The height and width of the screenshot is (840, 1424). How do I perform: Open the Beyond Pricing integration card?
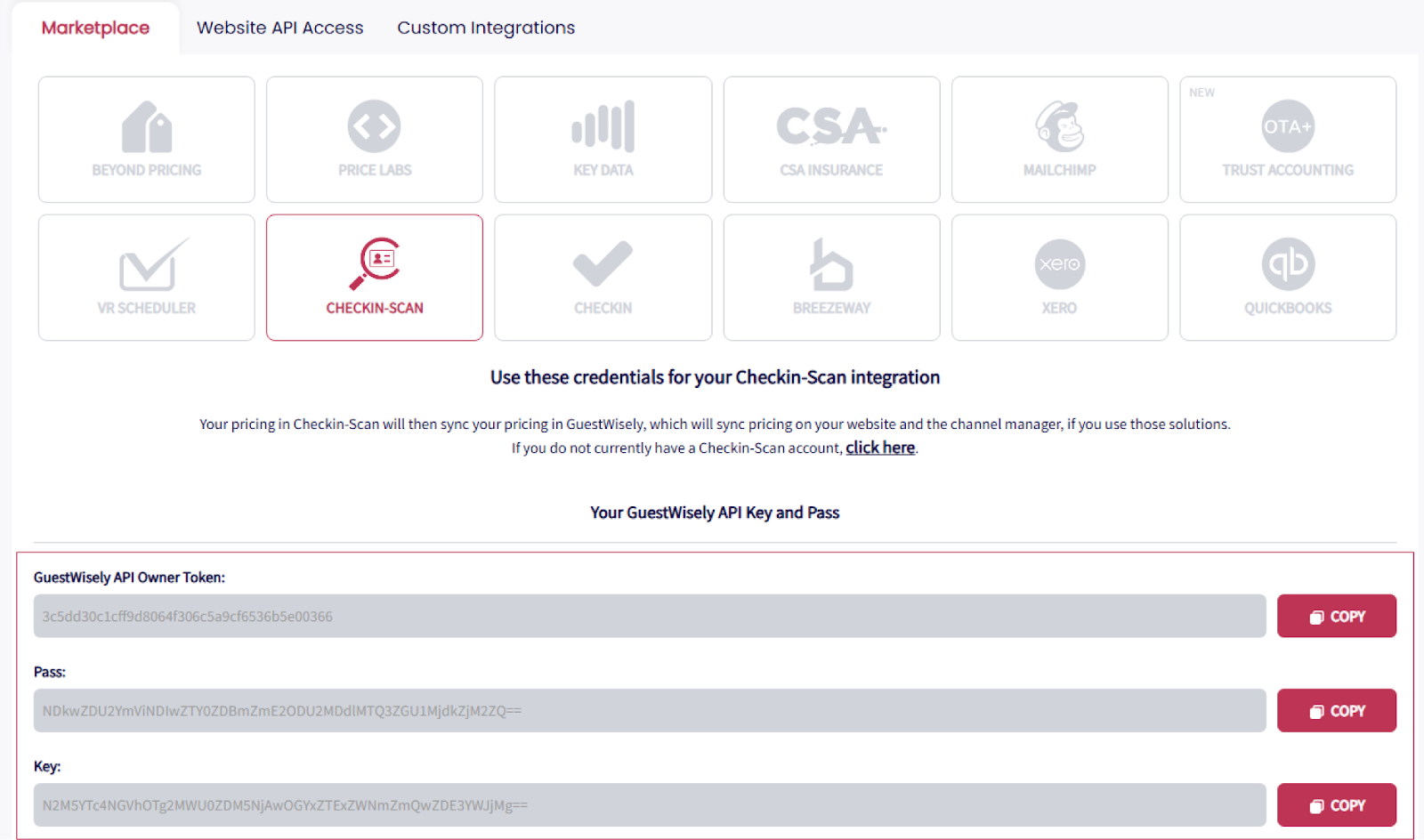point(147,140)
